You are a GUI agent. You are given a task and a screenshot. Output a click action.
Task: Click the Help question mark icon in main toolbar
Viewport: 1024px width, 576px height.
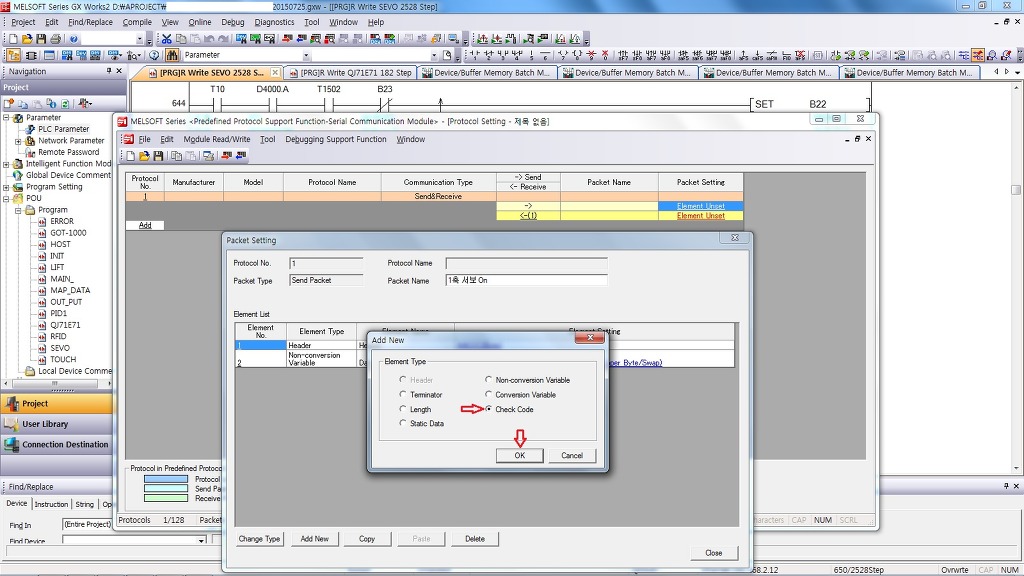[x=74, y=39]
